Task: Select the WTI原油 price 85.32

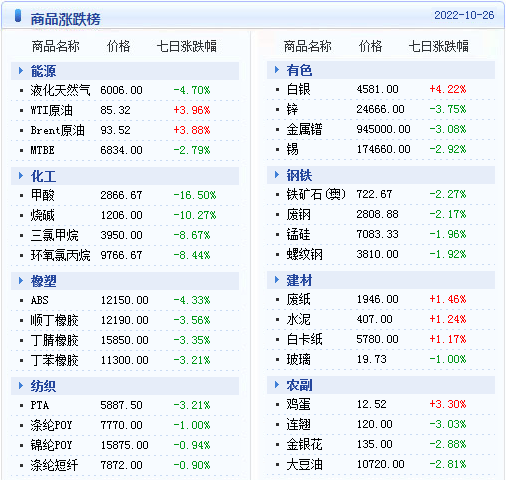Action: coord(115,110)
